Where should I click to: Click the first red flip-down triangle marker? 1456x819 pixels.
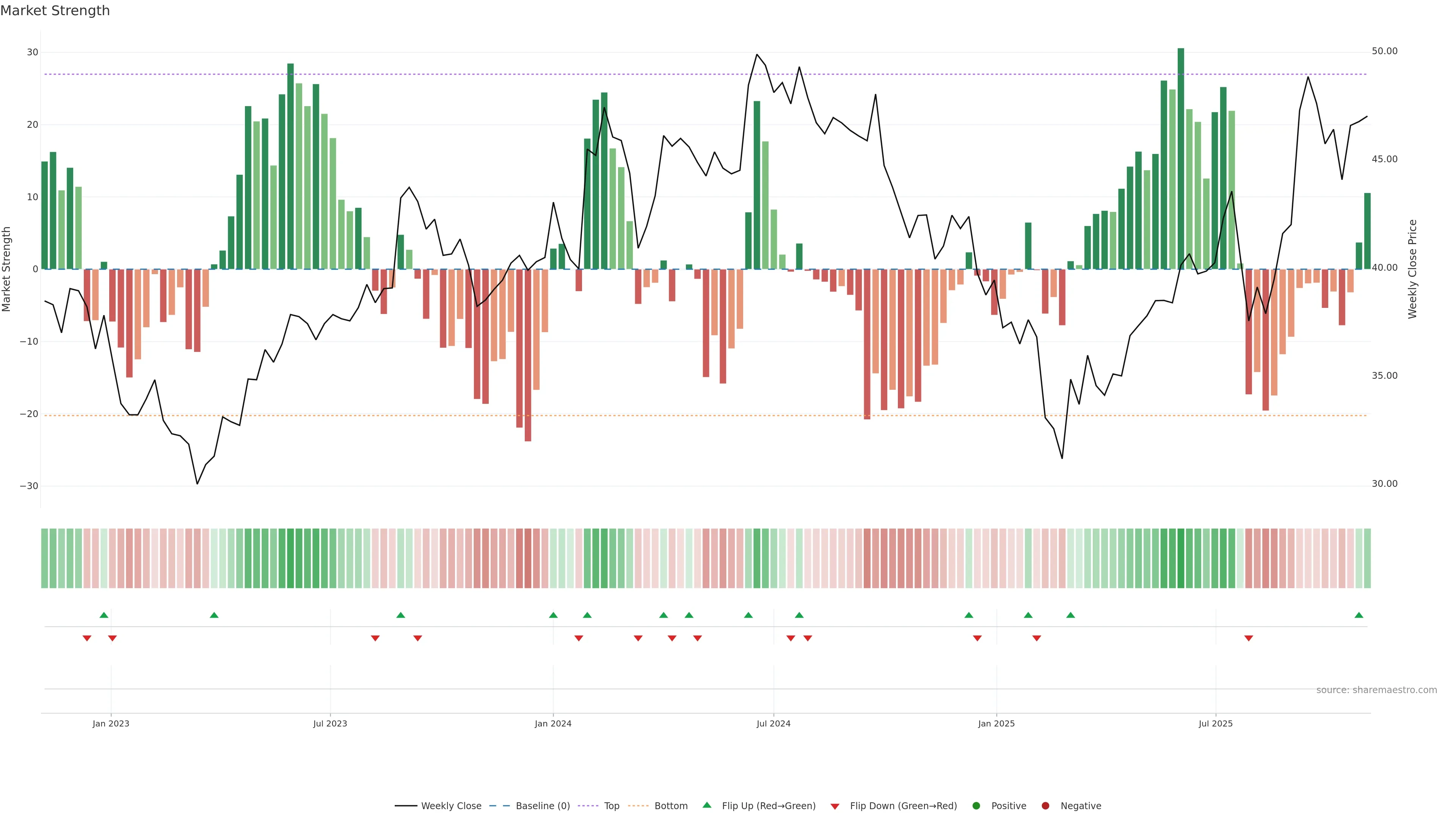[x=87, y=638]
